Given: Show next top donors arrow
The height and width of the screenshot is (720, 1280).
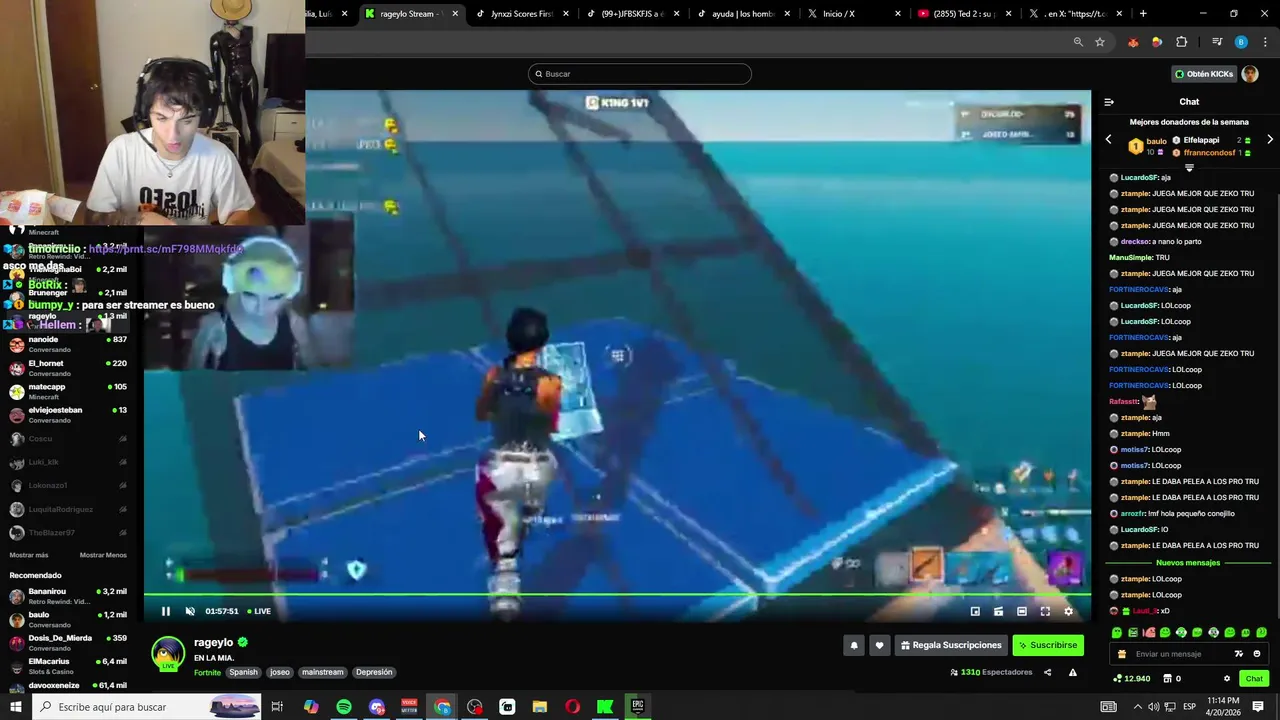Looking at the screenshot, I should [1270, 140].
